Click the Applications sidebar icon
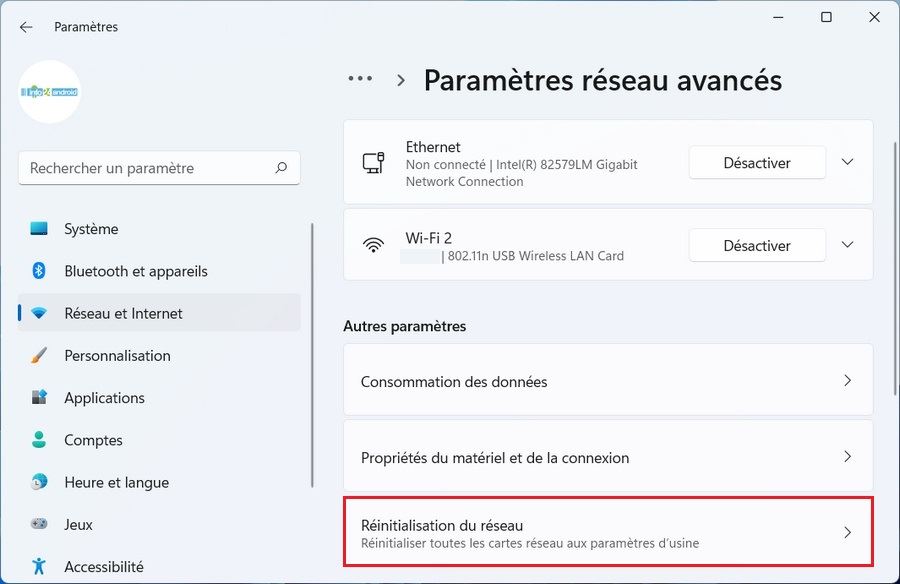The image size is (900, 584). (39, 397)
